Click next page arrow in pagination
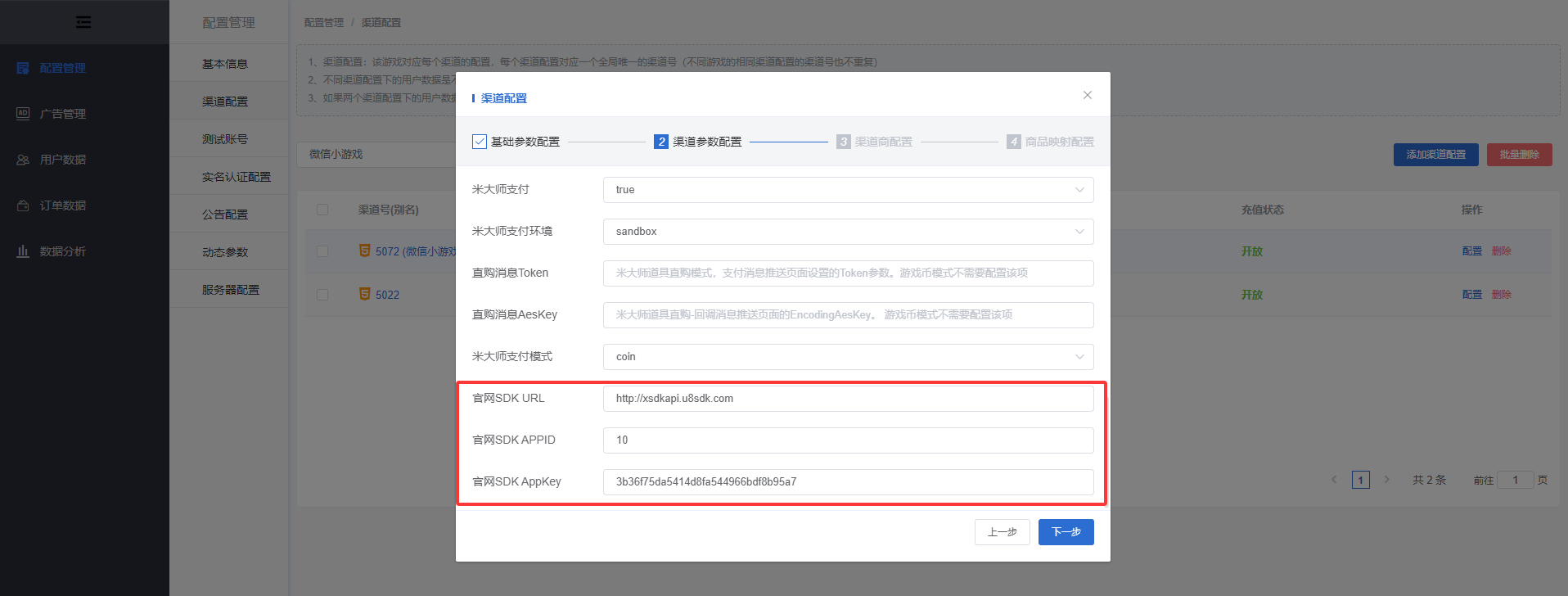 click(x=1386, y=480)
